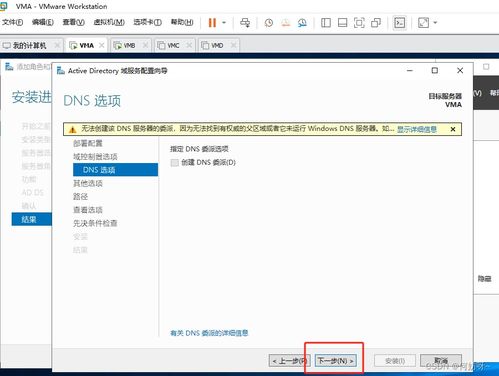Open the 查看(V) menu
The image size is (499, 376).
pos(73,22)
